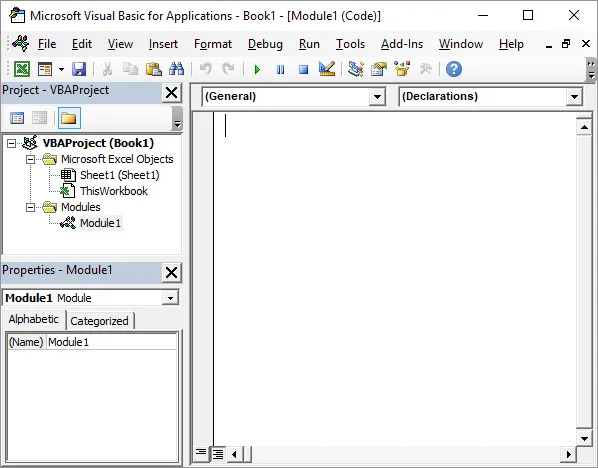Close the Project - VBAProject pane
The image size is (598, 468).
172,93
